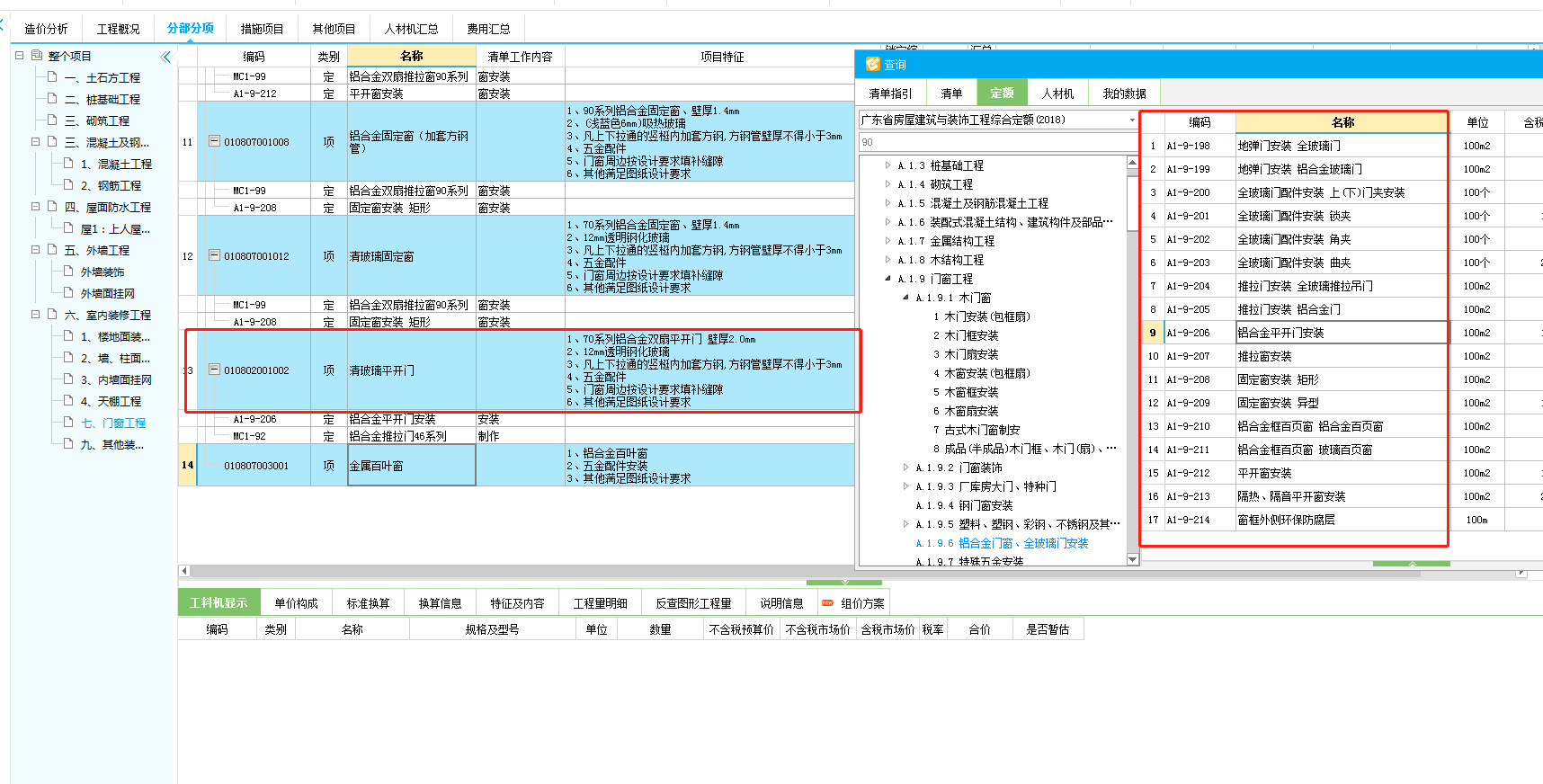
Task: Collapse the project tree panel with double-chevron
Action: [165, 57]
